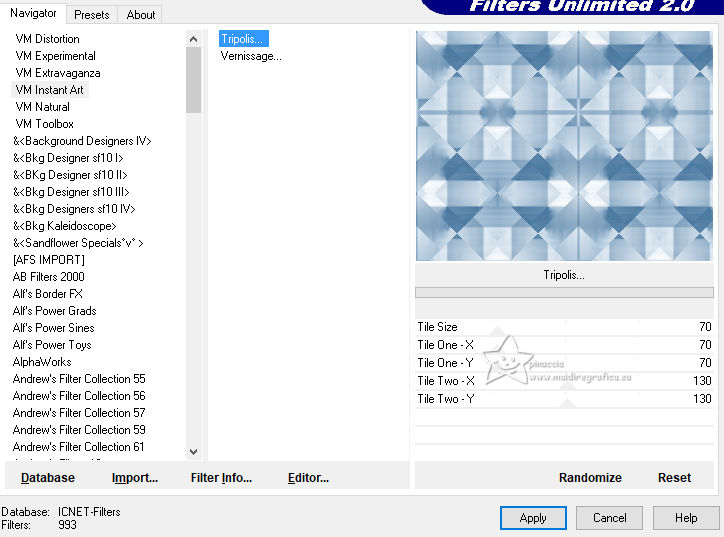
Task: Show Filter Info...
Action: (x=221, y=477)
